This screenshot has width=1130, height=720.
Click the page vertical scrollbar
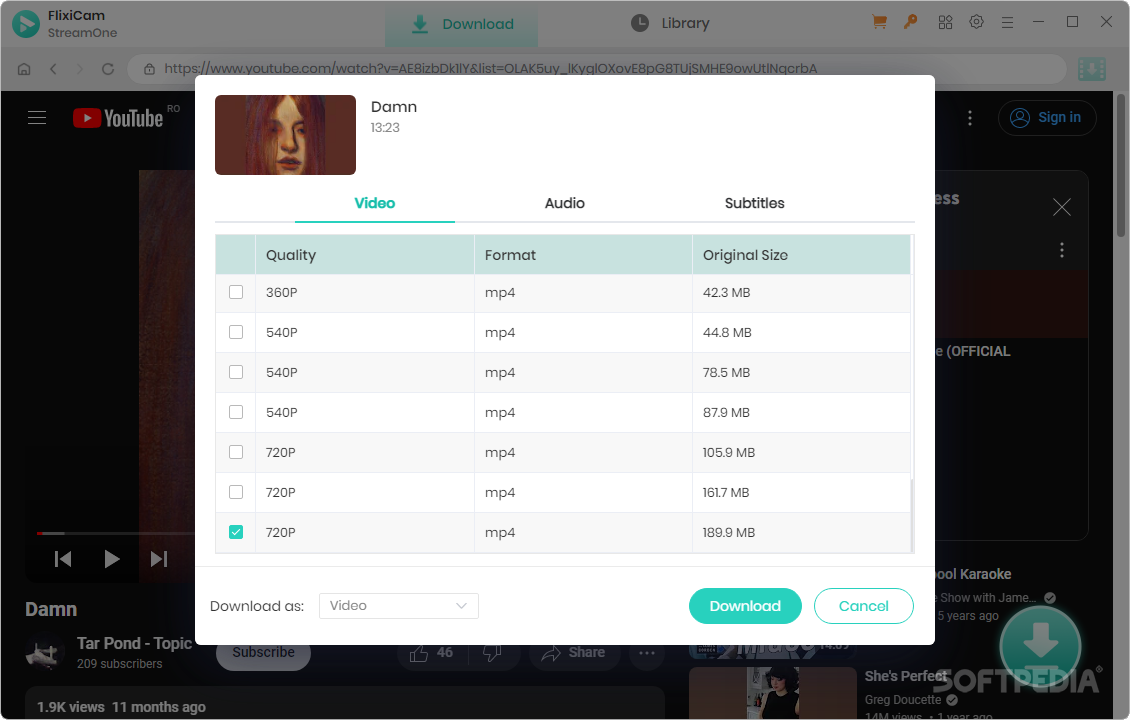(1121, 166)
